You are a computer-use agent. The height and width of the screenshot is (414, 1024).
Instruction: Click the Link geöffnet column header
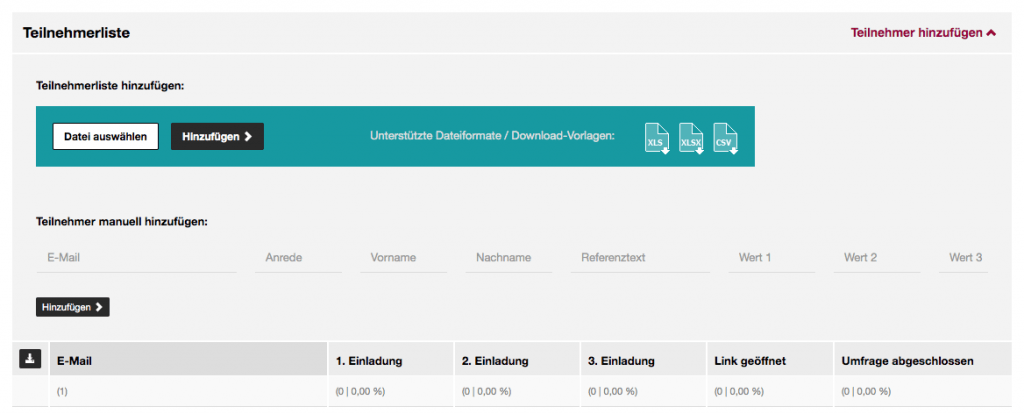tap(769, 359)
